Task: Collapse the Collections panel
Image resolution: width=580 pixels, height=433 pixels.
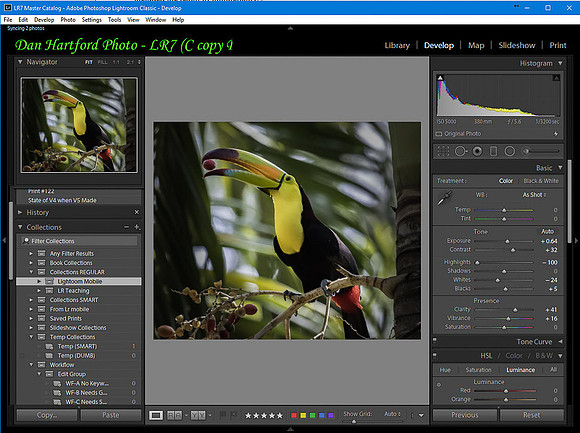Action: point(20,227)
